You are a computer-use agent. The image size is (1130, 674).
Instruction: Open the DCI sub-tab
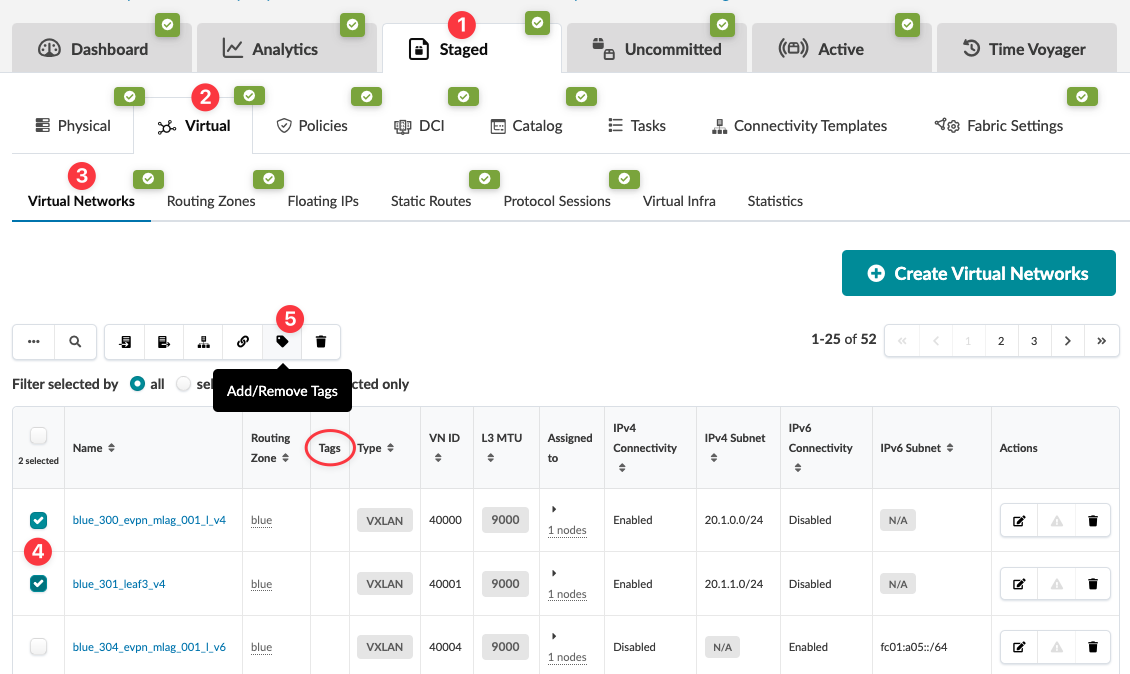pyautogui.click(x=419, y=125)
